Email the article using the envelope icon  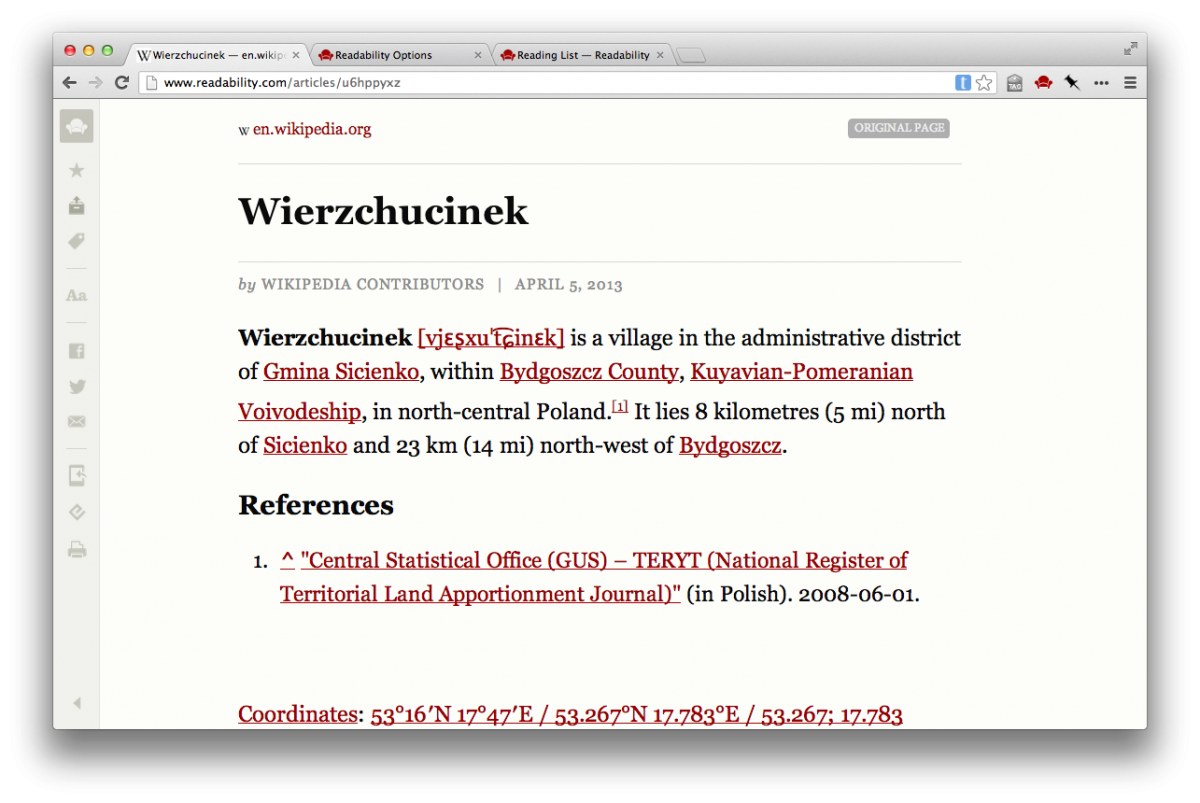pos(76,422)
